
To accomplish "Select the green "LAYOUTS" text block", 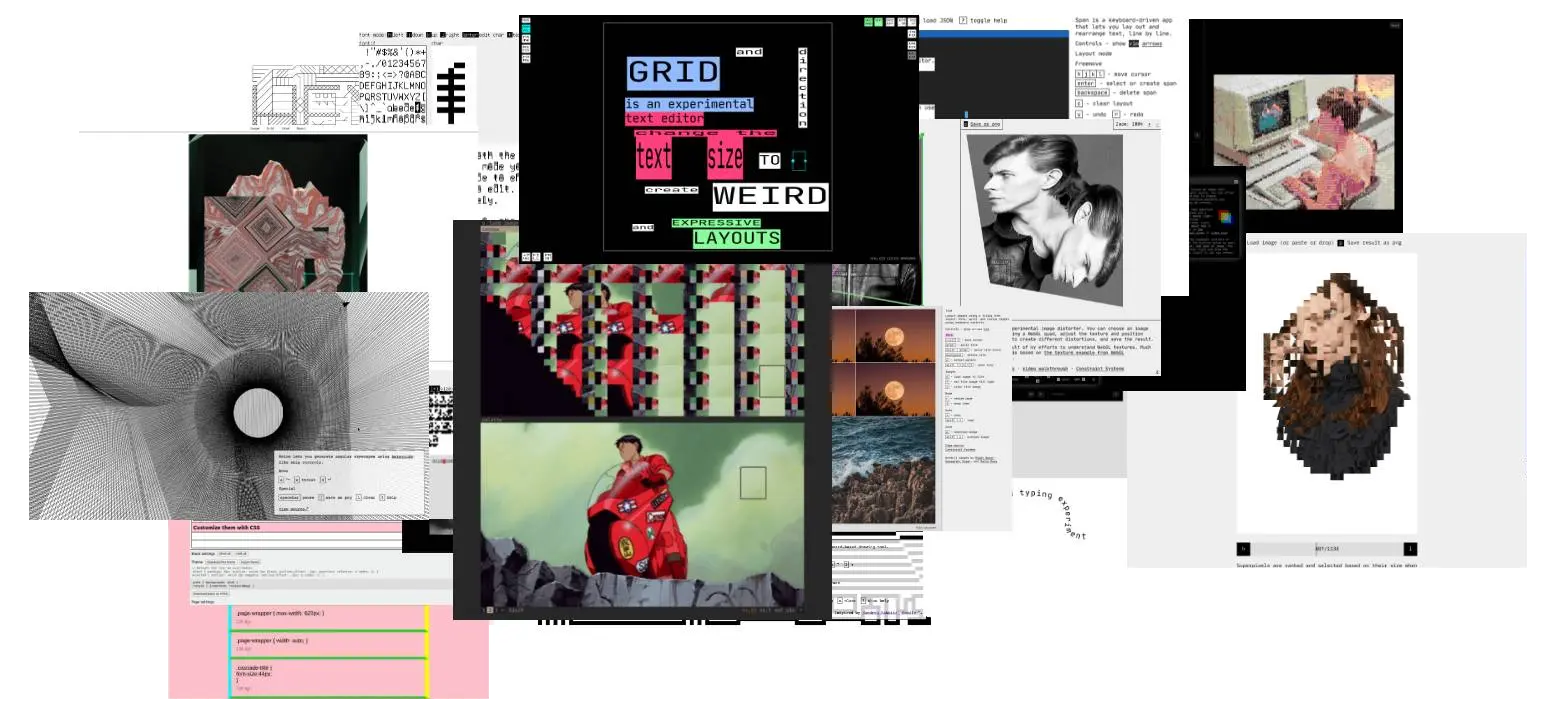I will point(737,238).
